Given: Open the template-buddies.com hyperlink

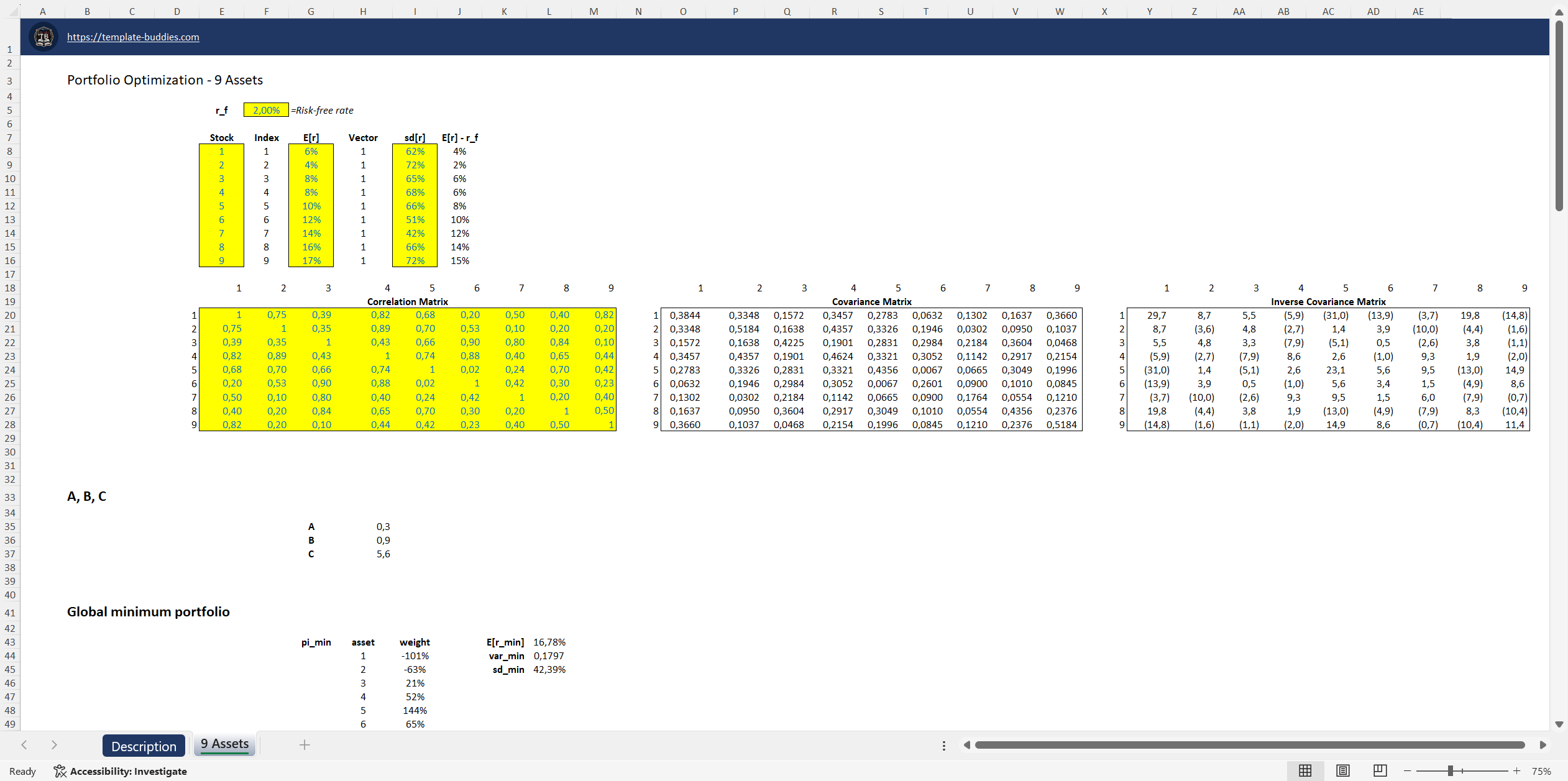Looking at the screenshot, I should pos(132,37).
